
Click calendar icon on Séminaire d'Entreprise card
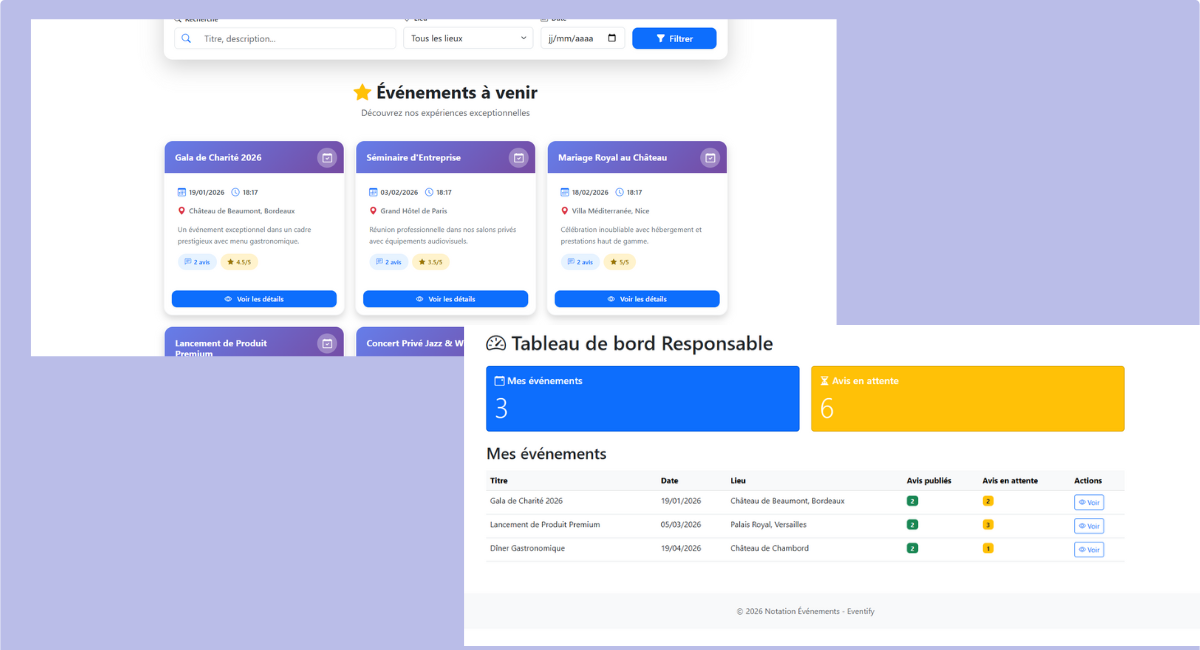pyautogui.click(x=518, y=158)
